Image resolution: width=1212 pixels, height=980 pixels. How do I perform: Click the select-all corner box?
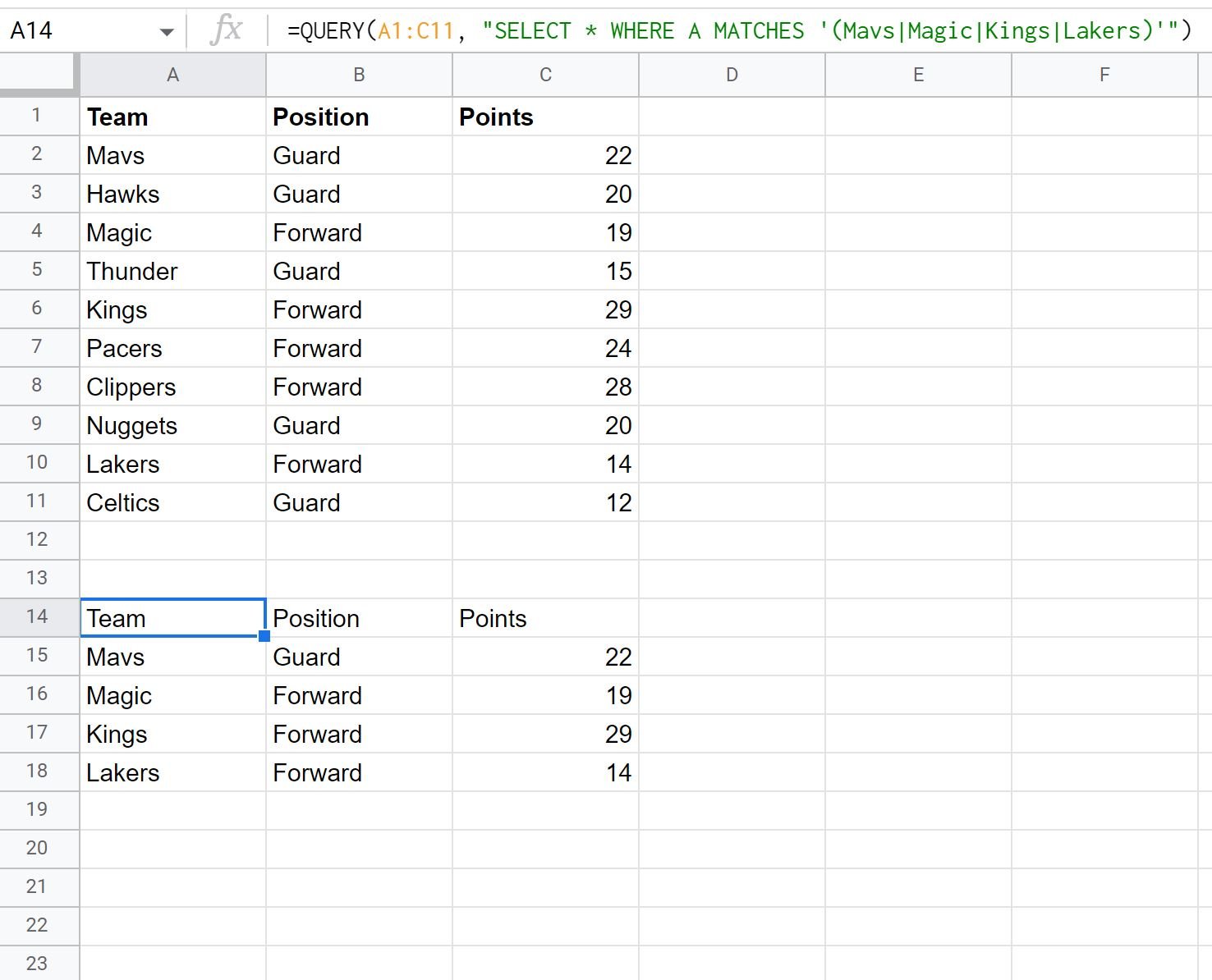(39, 76)
